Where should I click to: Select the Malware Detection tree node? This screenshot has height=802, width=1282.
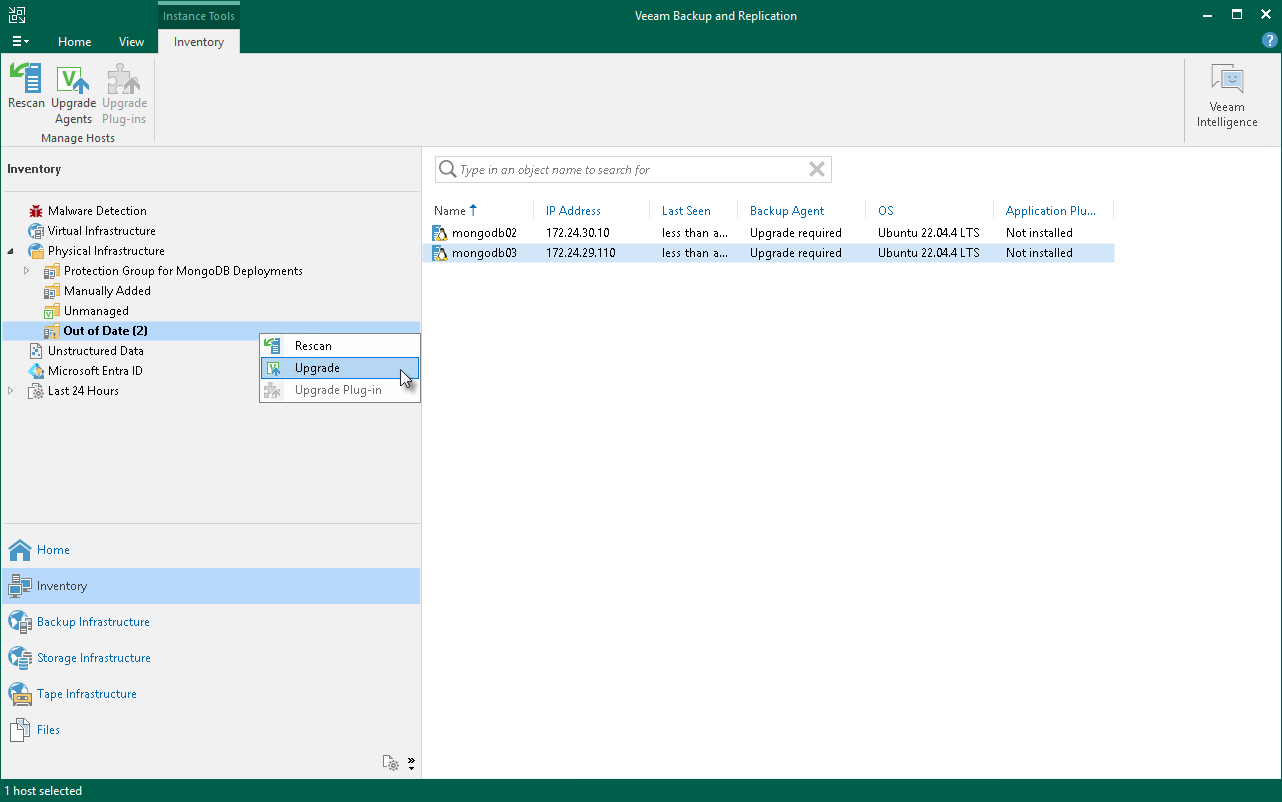click(96, 211)
